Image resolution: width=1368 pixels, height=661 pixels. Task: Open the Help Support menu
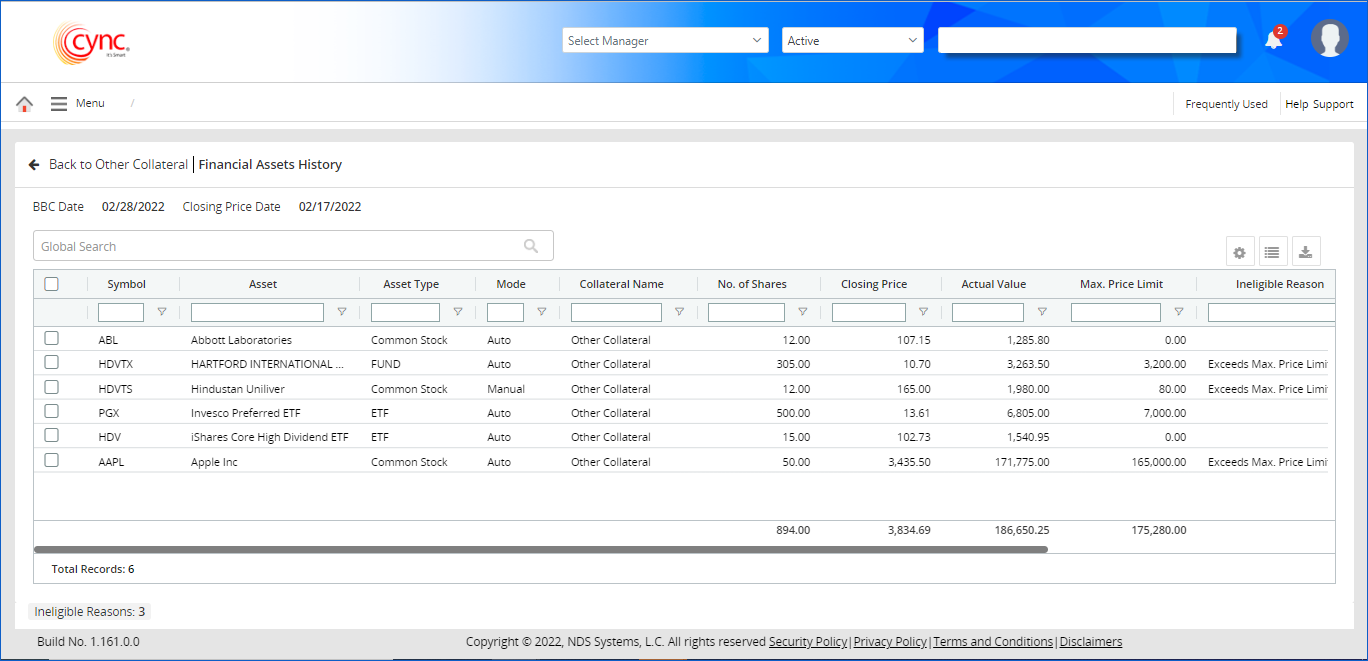1319,104
